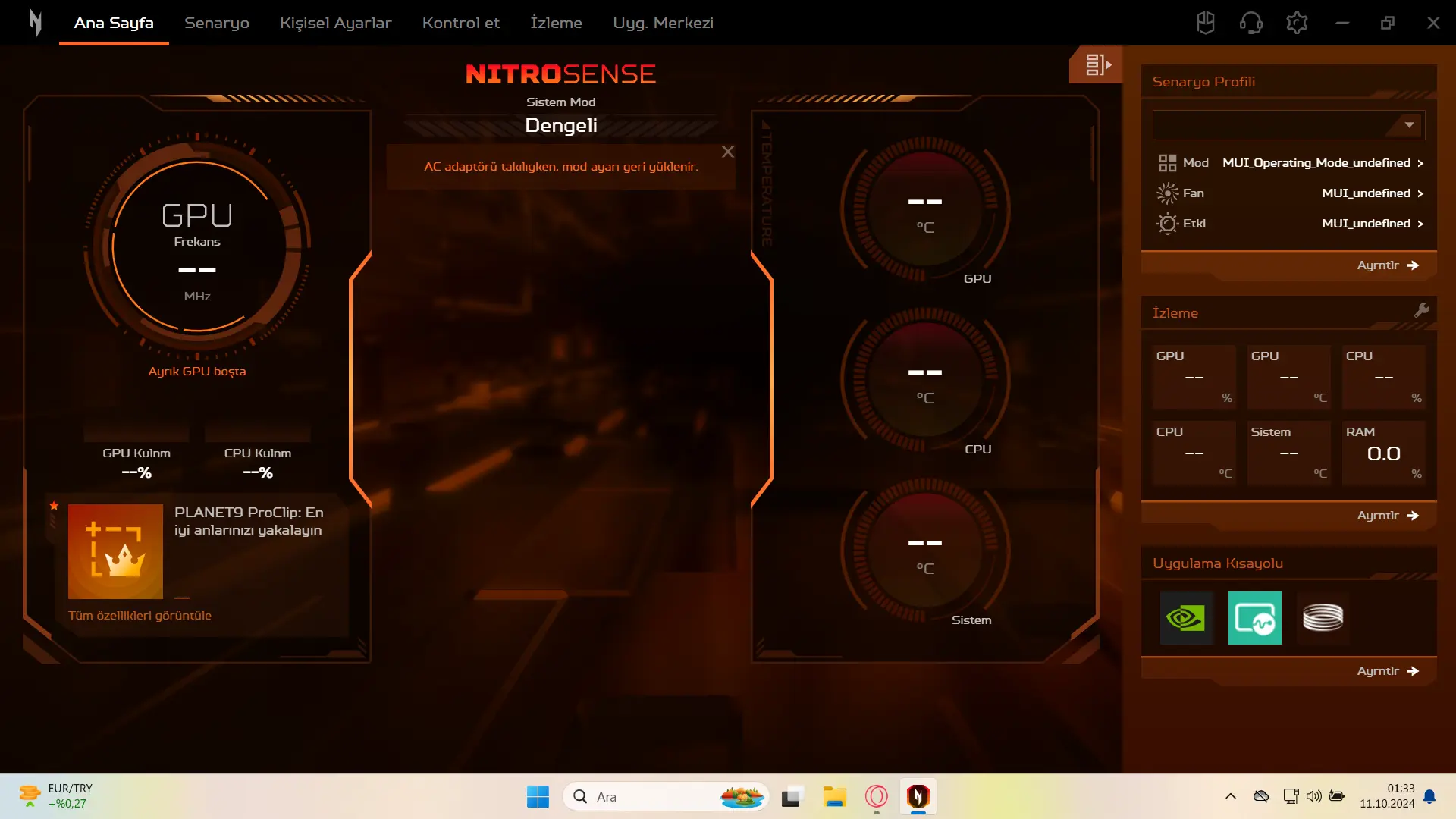Click Ayrıntlr under İzleme panel

pos(1388,516)
